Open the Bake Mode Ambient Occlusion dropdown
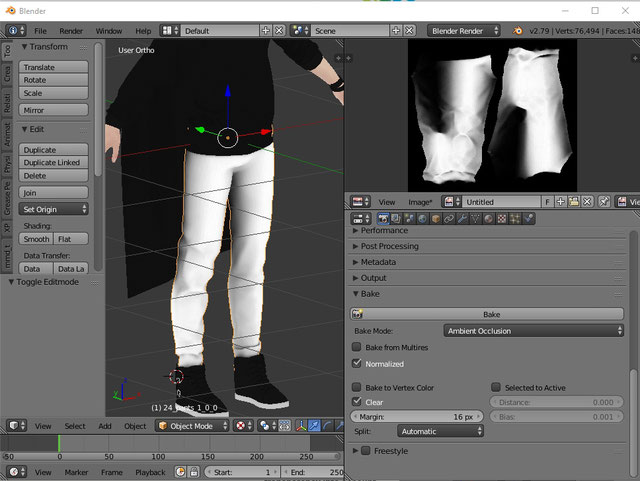This screenshot has width=640, height=481. [x=534, y=330]
